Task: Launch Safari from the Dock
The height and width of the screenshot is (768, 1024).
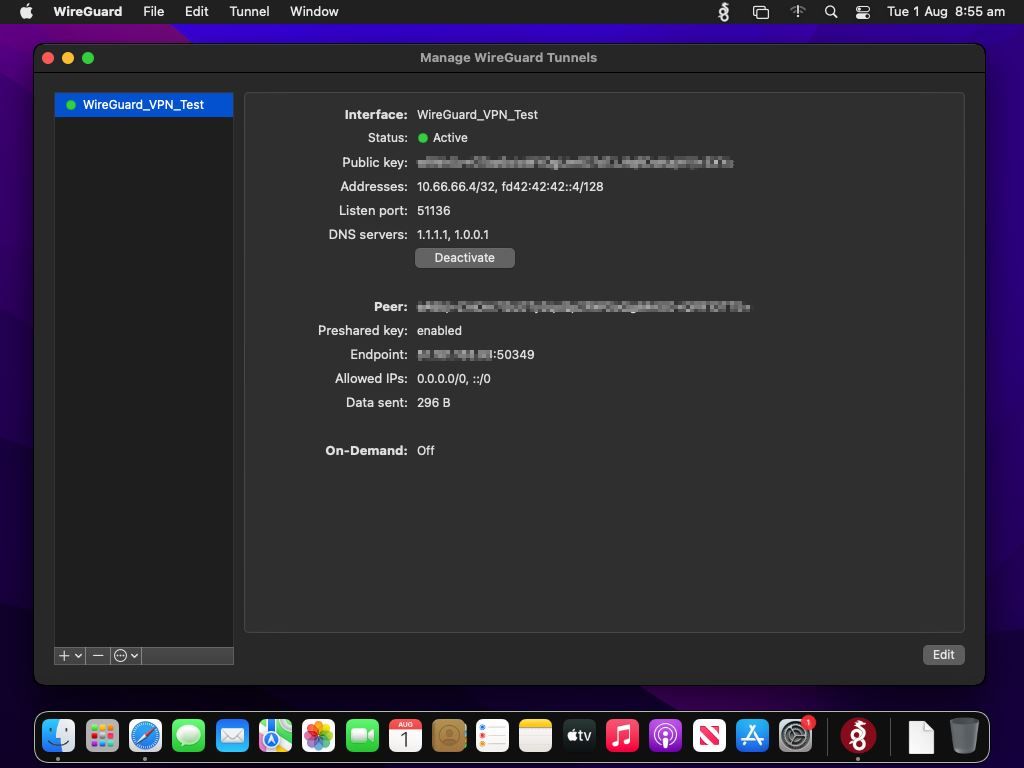Action: (146, 735)
